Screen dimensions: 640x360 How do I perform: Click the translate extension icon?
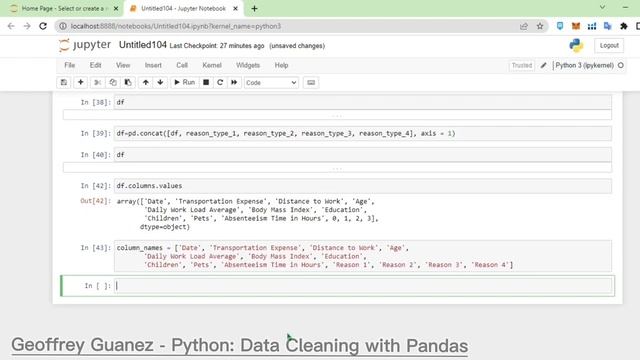pyautogui.click(x=608, y=26)
